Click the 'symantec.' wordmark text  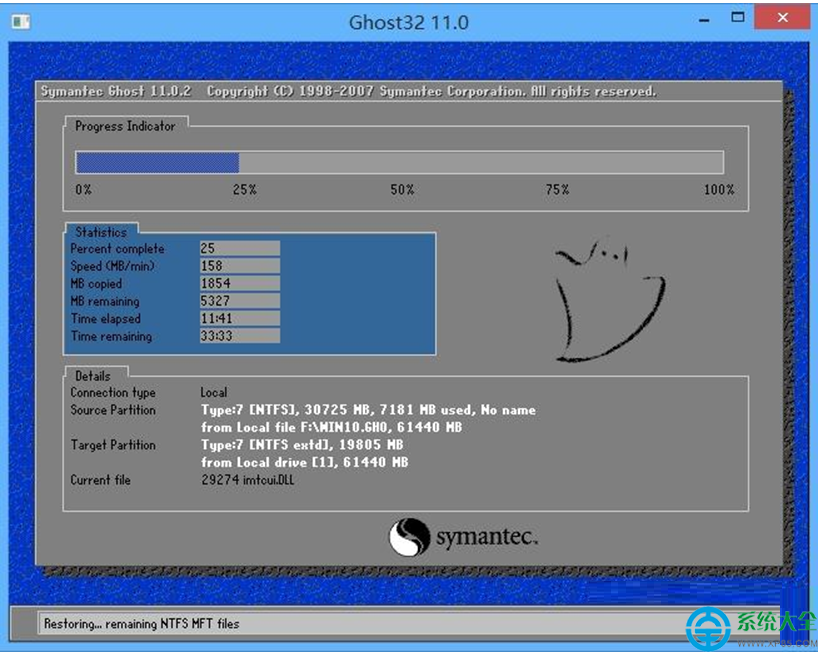point(487,537)
